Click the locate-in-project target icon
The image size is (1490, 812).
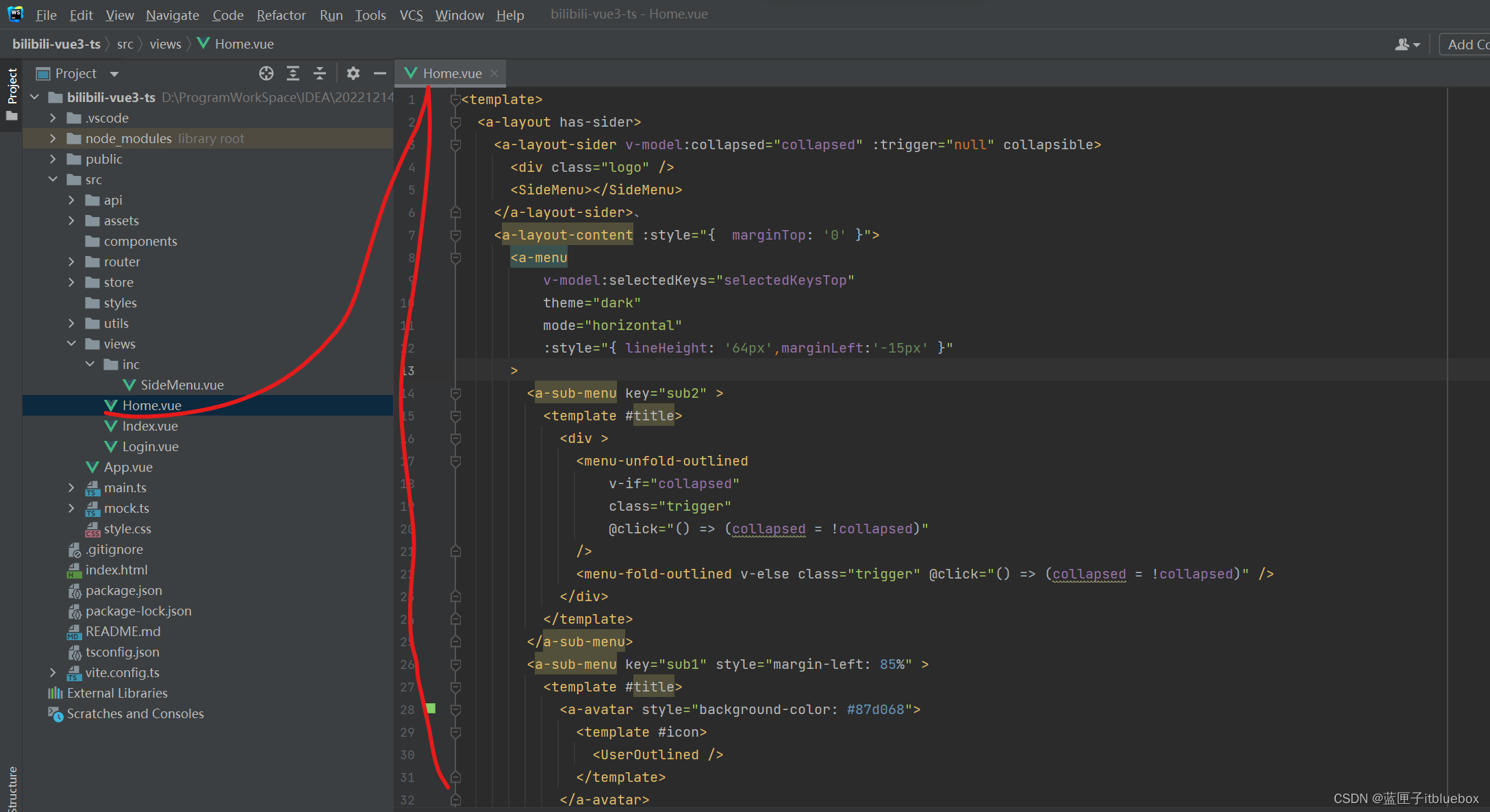(266, 73)
